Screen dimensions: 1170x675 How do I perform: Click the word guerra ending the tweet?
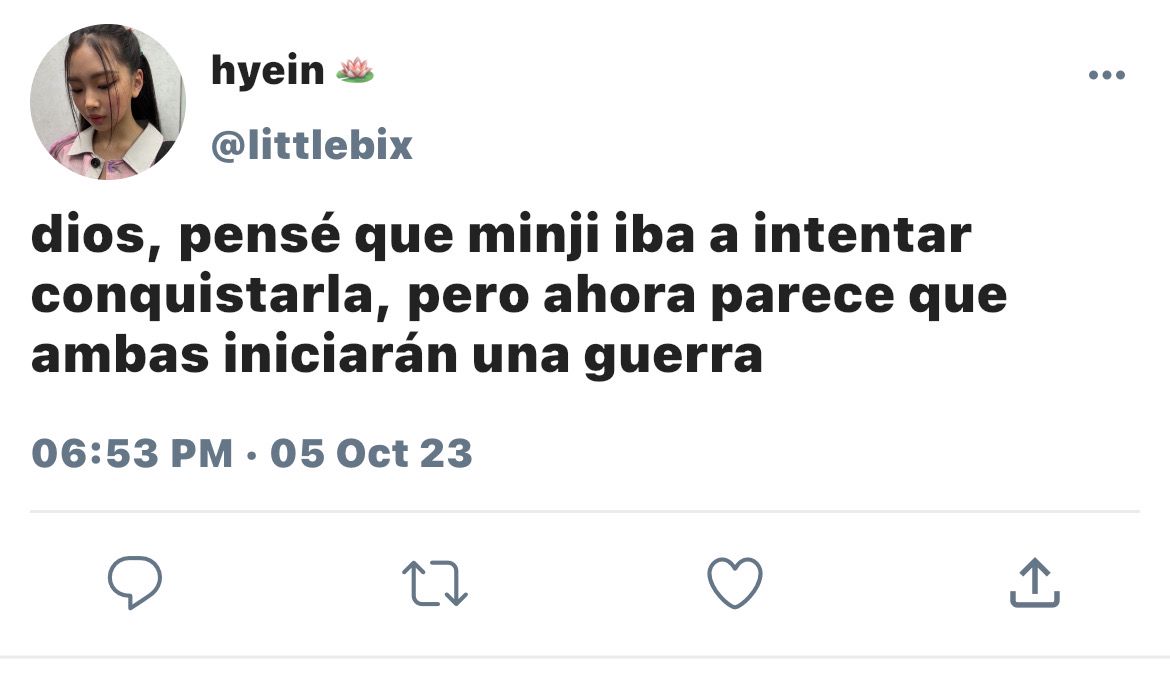pos(673,357)
